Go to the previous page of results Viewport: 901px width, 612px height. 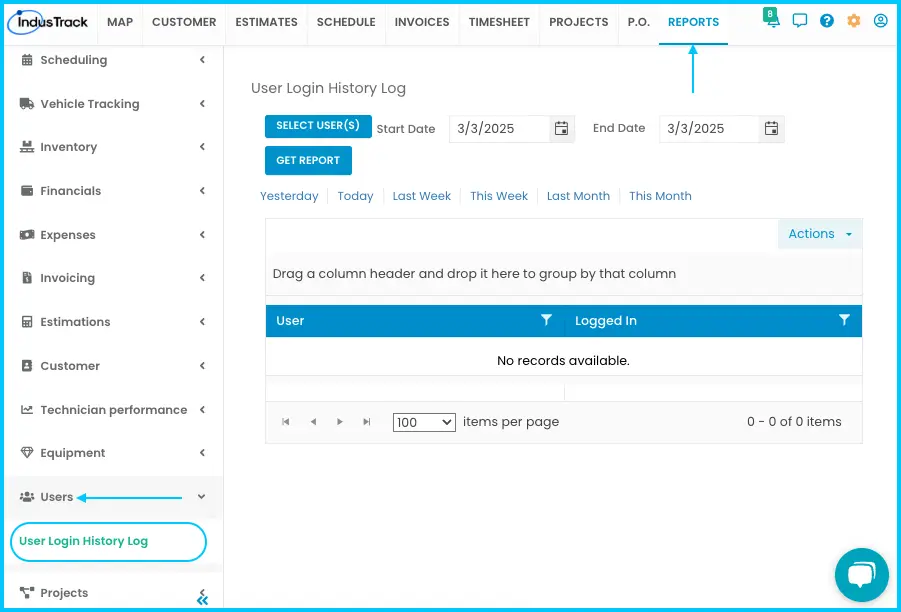[313, 422]
